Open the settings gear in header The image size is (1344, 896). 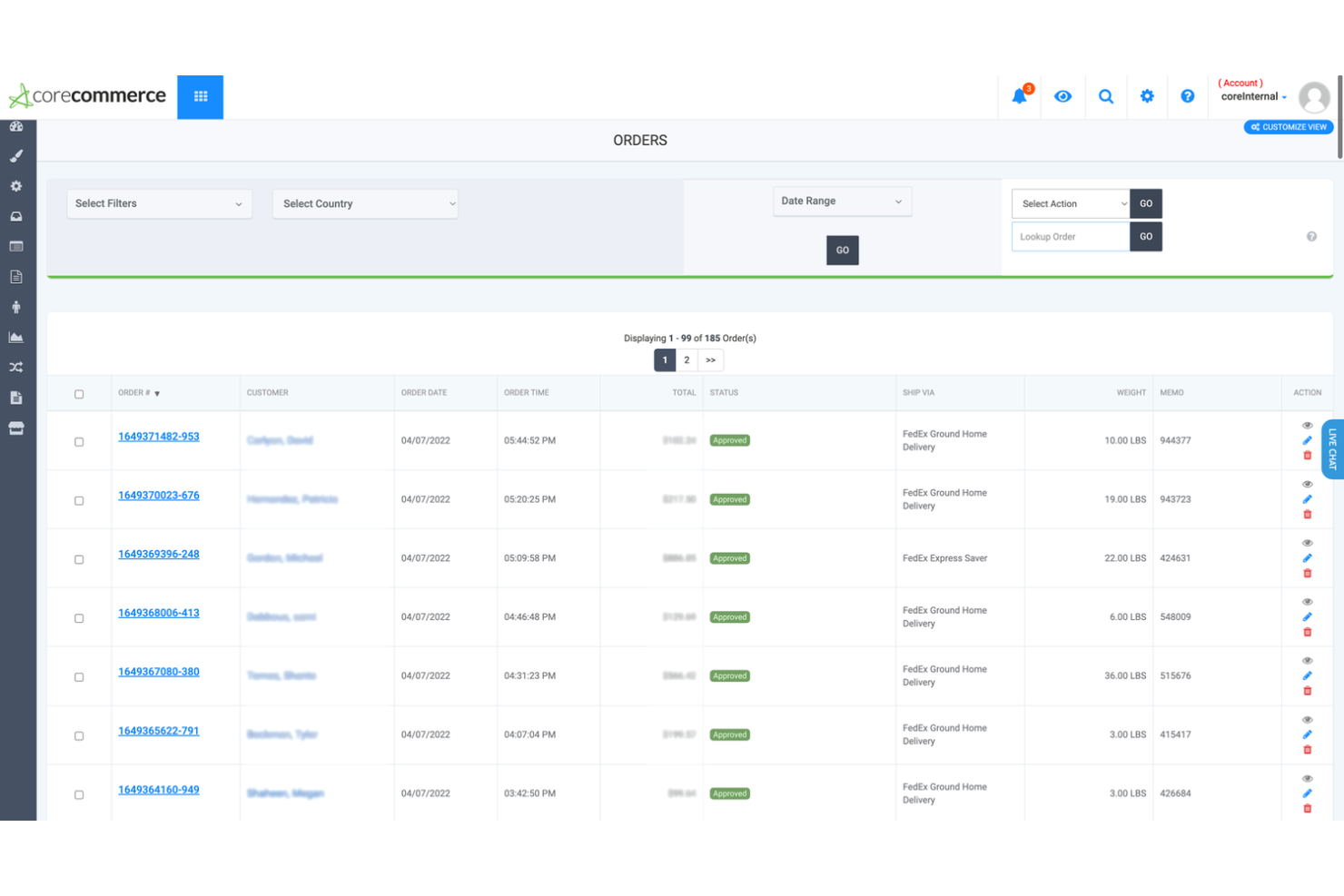(x=1147, y=96)
